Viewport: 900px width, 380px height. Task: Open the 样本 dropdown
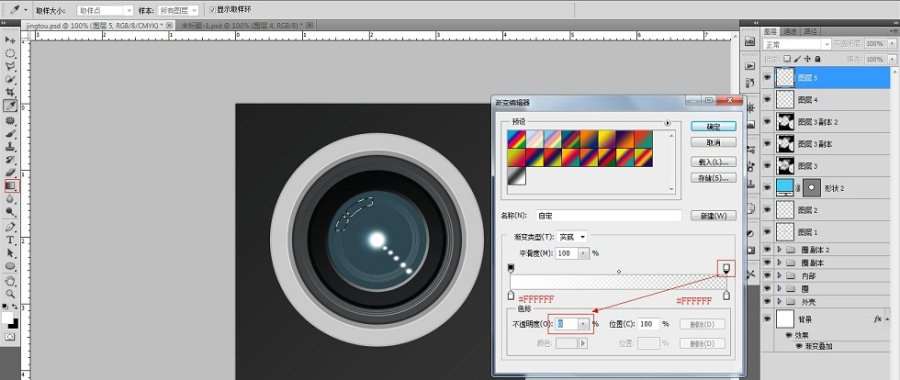click(178, 10)
